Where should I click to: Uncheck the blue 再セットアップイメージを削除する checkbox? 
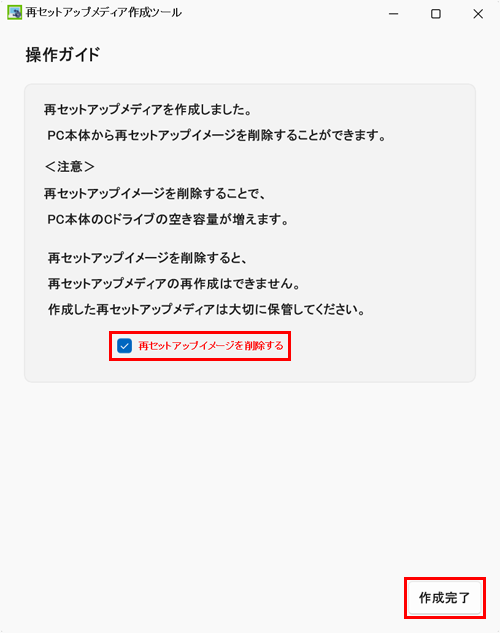[124, 346]
